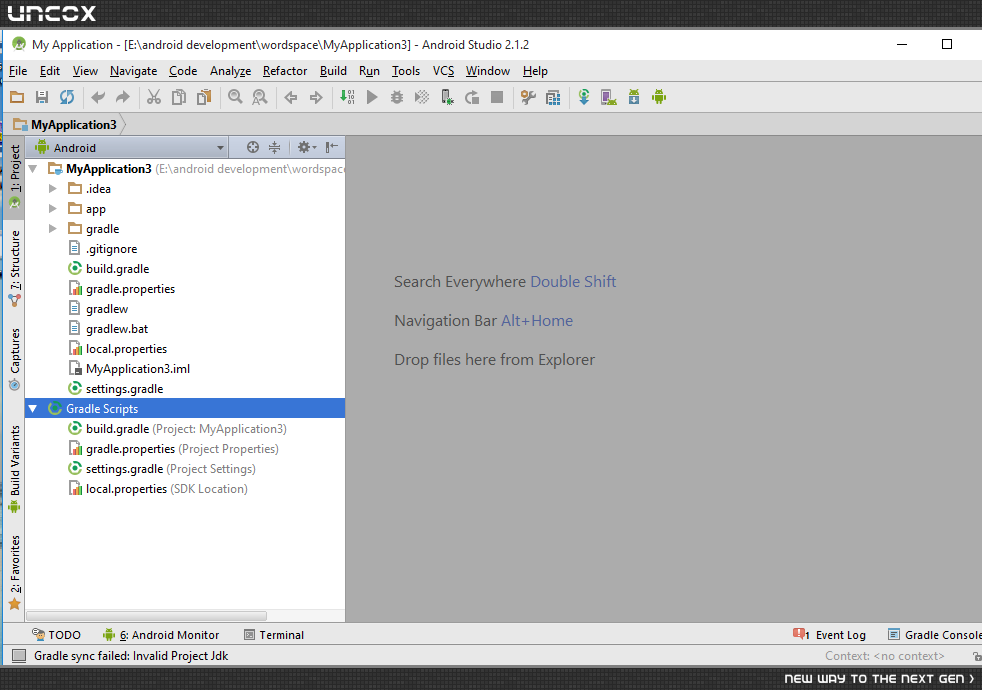Click the Find magnifier icon

pos(235,97)
